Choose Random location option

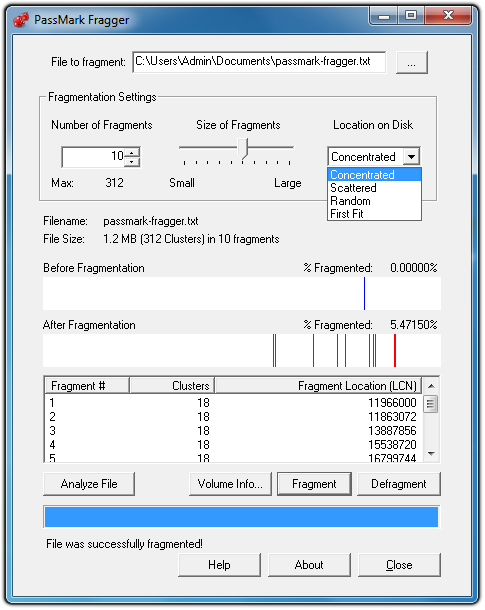click(375, 201)
